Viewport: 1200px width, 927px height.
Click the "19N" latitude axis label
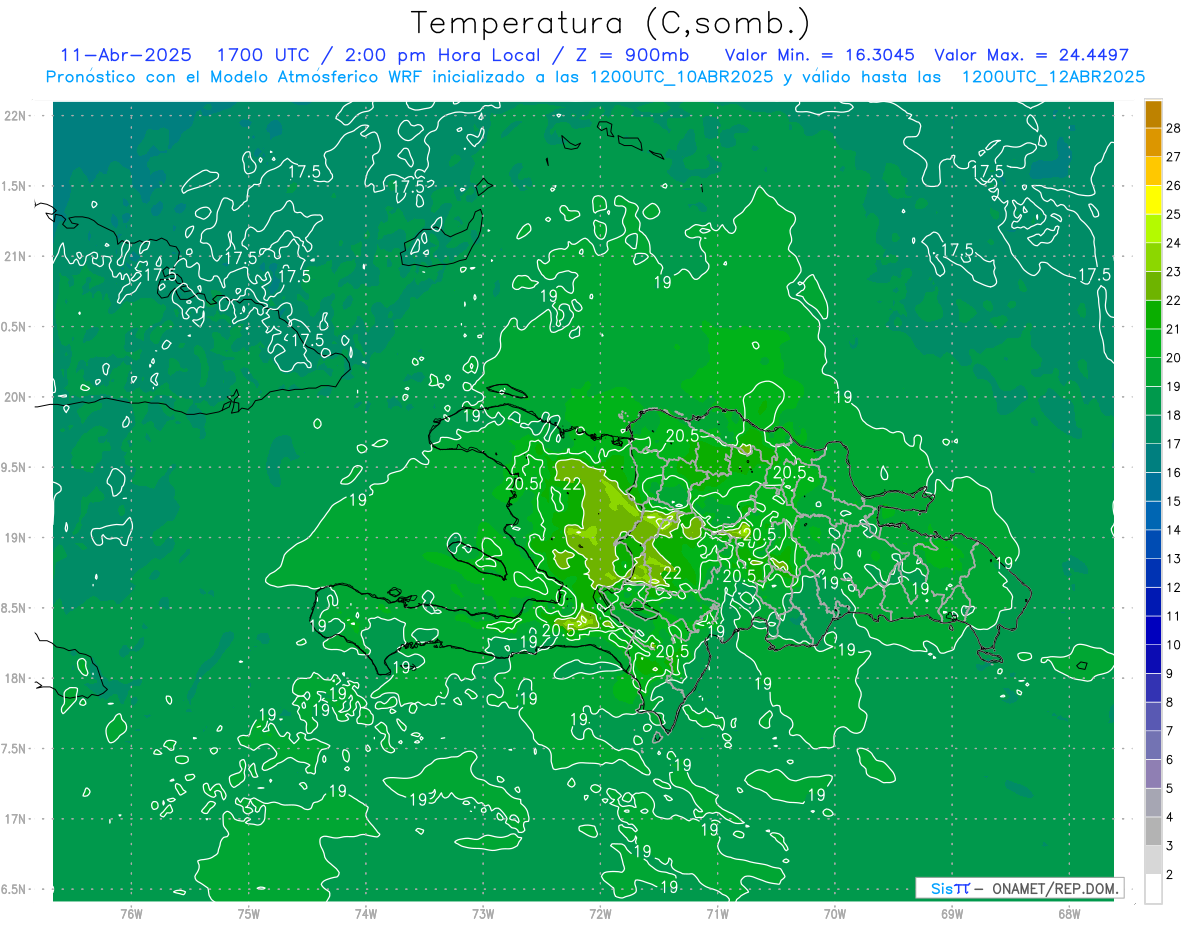16,538
